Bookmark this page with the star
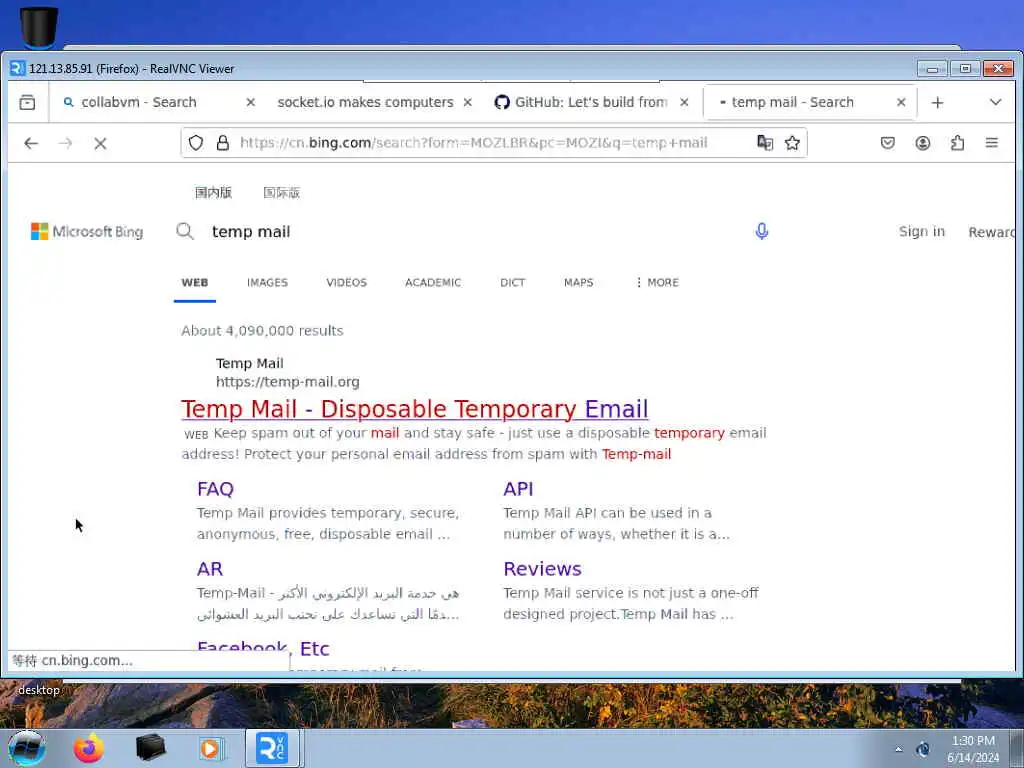Image resolution: width=1024 pixels, height=768 pixels. tap(792, 143)
